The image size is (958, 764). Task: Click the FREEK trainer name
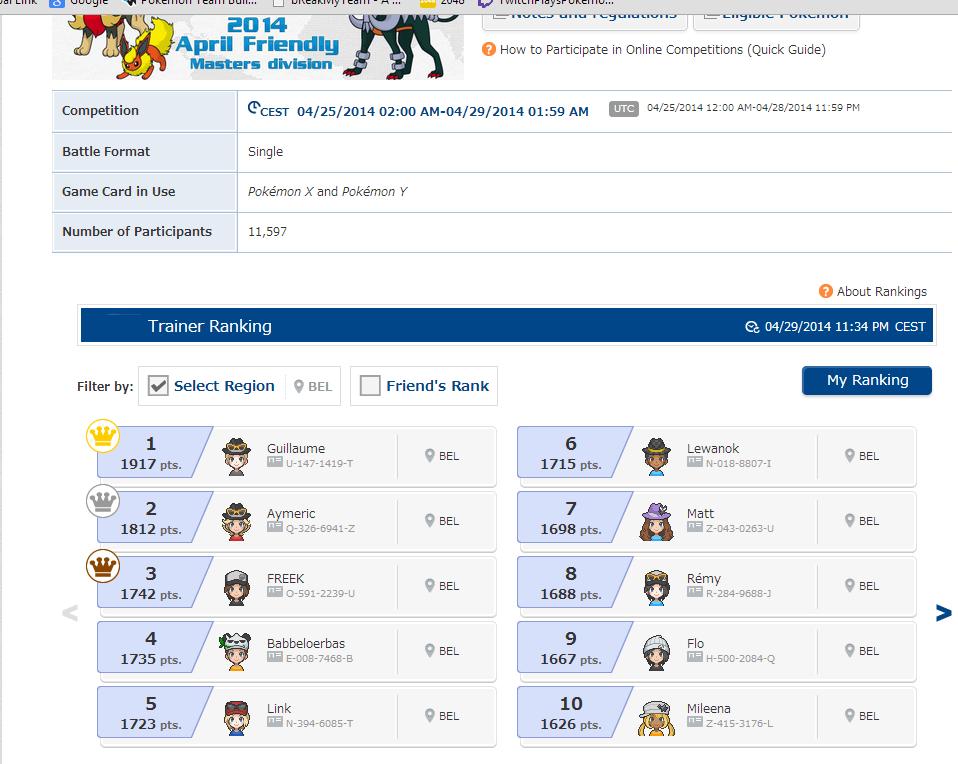[285, 578]
